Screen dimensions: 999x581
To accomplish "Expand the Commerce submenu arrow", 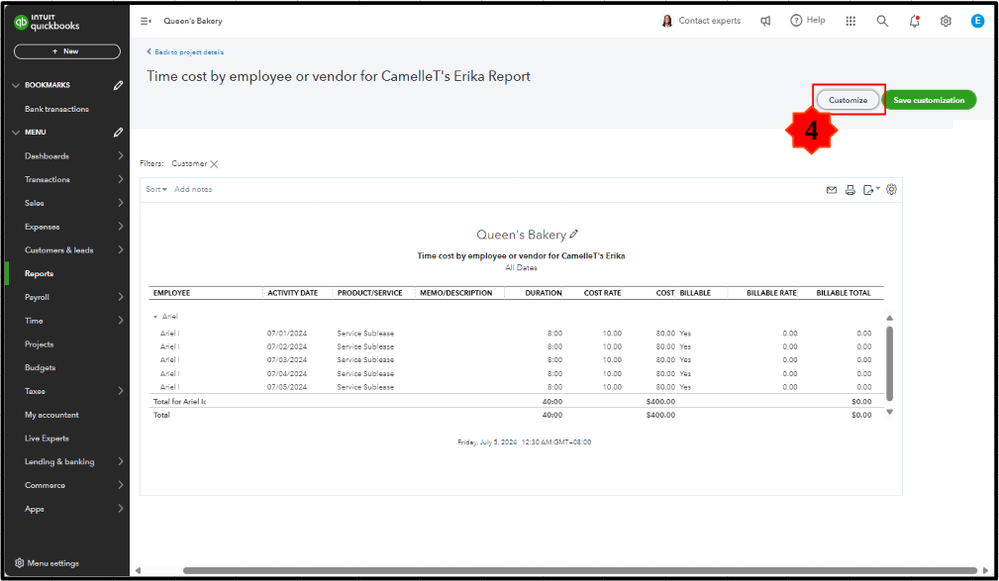I will coord(120,485).
